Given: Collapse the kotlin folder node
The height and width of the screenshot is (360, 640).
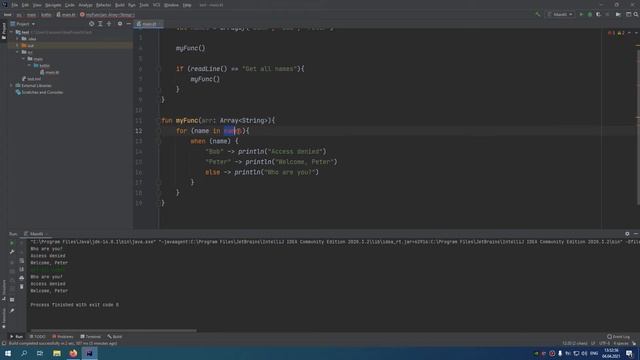Looking at the screenshot, I should click(x=29, y=65).
